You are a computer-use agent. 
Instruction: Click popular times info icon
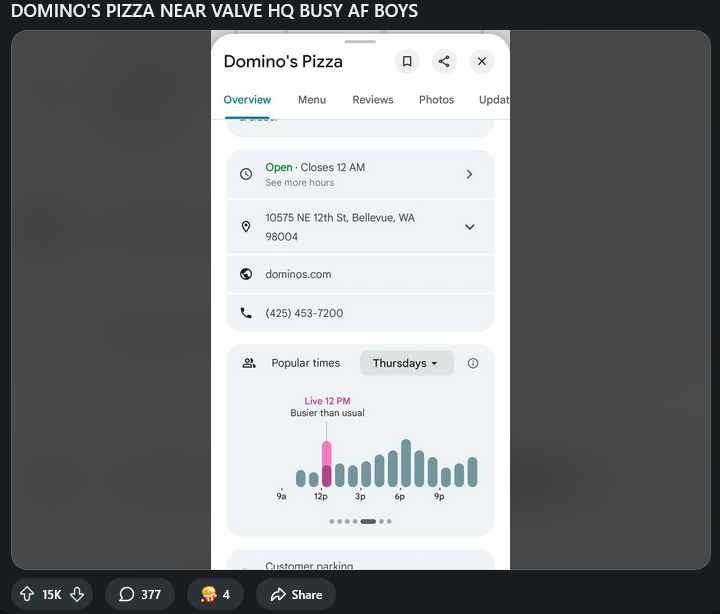pyautogui.click(x=472, y=363)
